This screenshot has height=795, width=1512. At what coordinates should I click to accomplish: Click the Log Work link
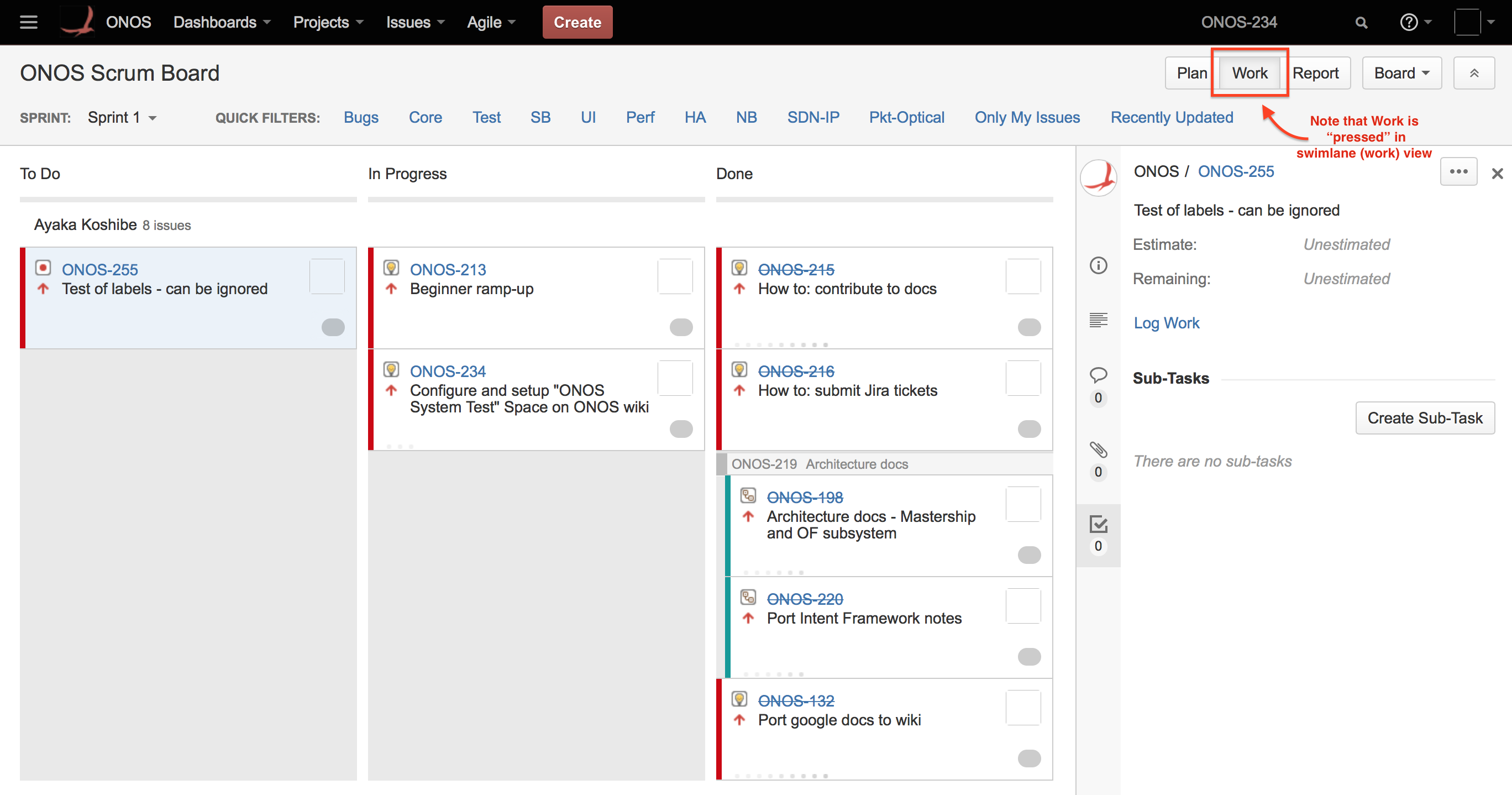pyautogui.click(x=1166, y=323)
